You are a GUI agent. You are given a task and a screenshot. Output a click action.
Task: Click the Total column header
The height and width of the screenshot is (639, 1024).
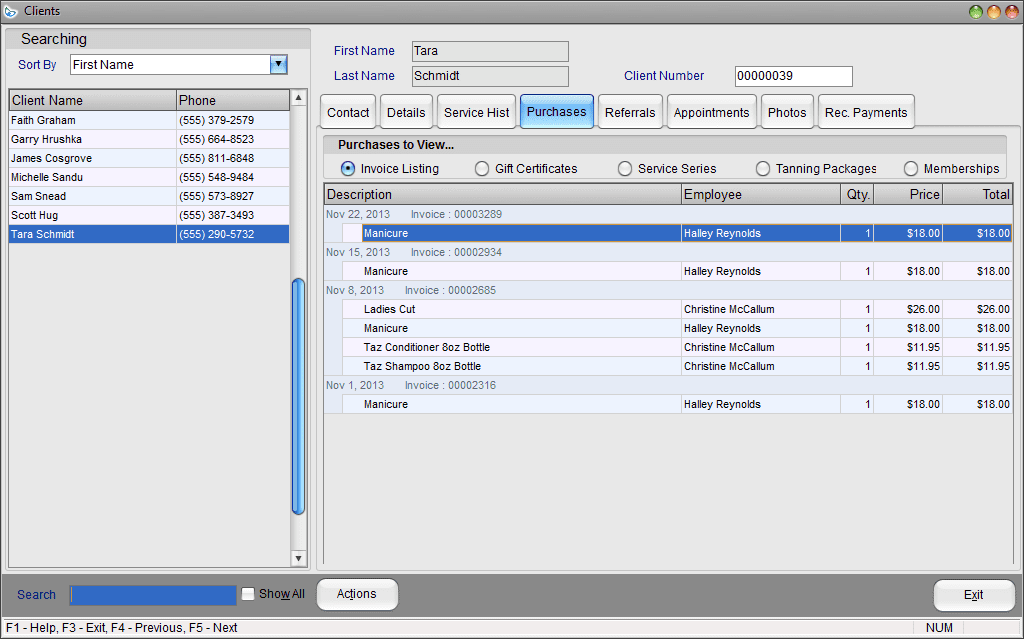(x=978, y=194)
